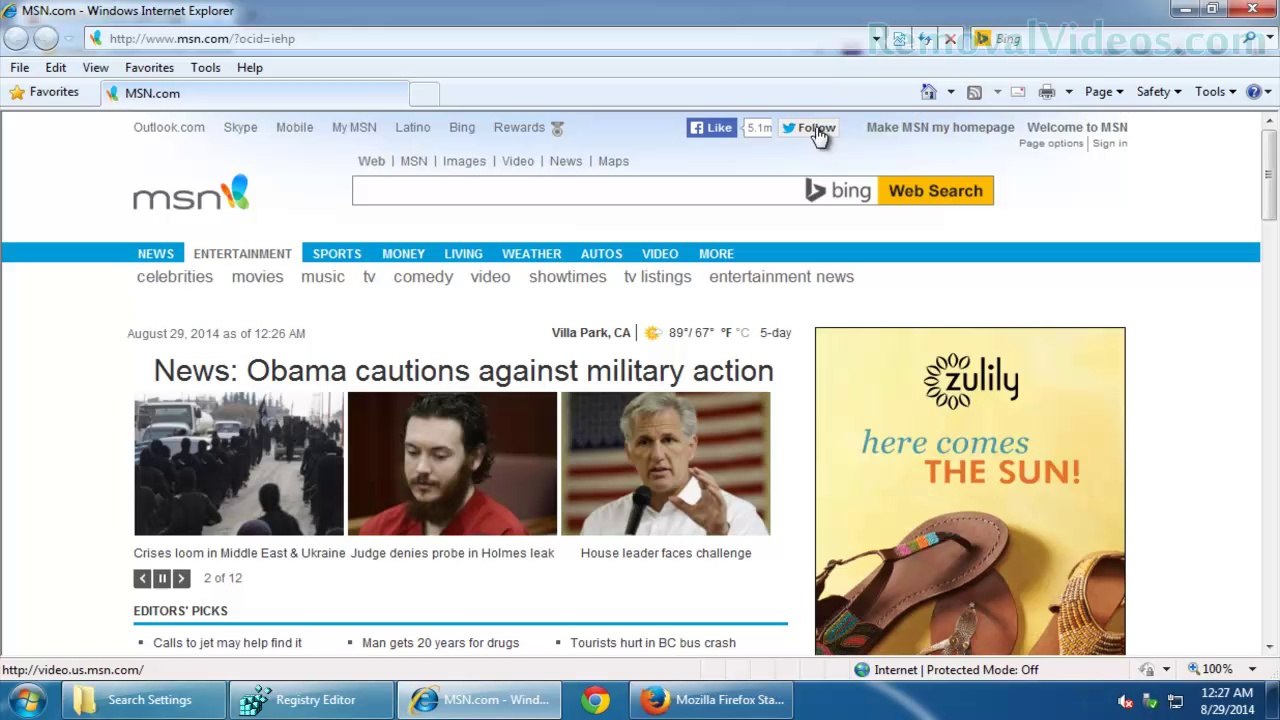Click the 100% zoom level button

click(1210, 669)
